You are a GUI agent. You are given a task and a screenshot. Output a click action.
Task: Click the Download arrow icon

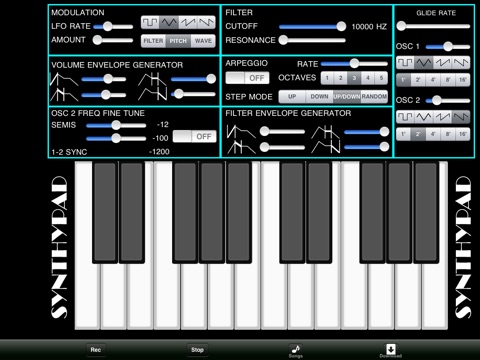[391, 349]
